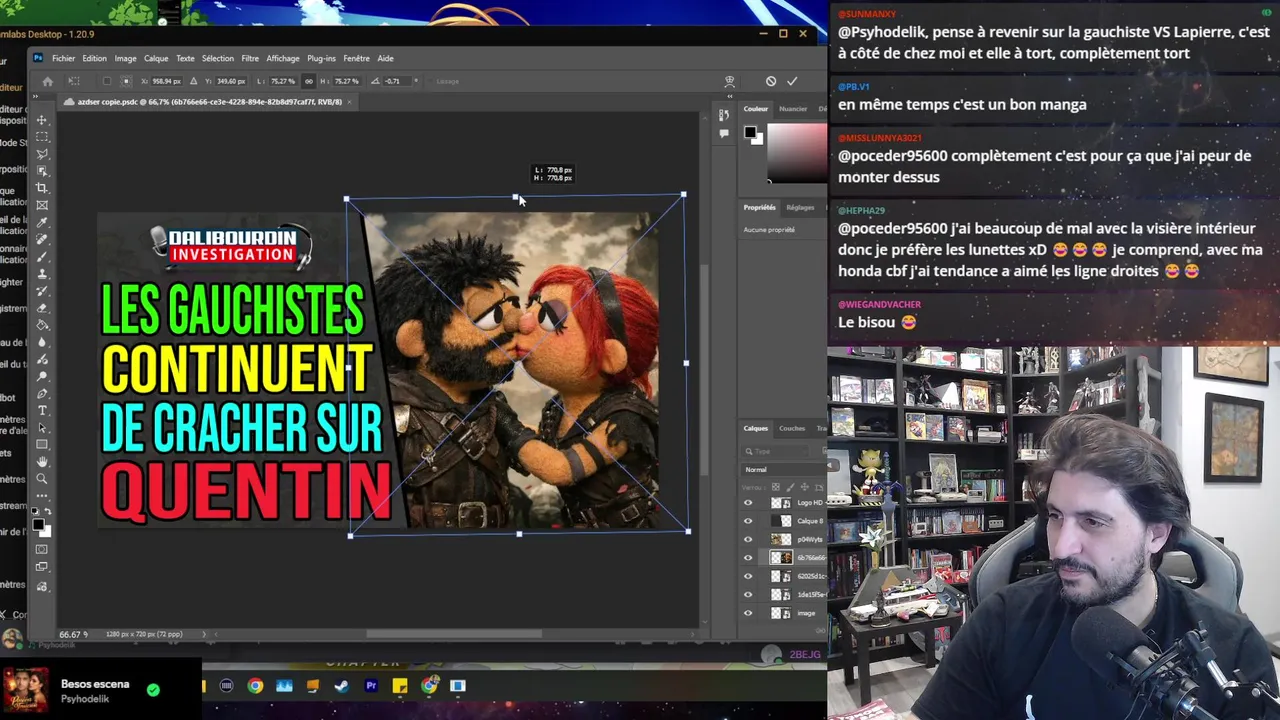
Task: Open the layer Type filter dropdown
Action: pyautogui.click(x=775, y=451)
